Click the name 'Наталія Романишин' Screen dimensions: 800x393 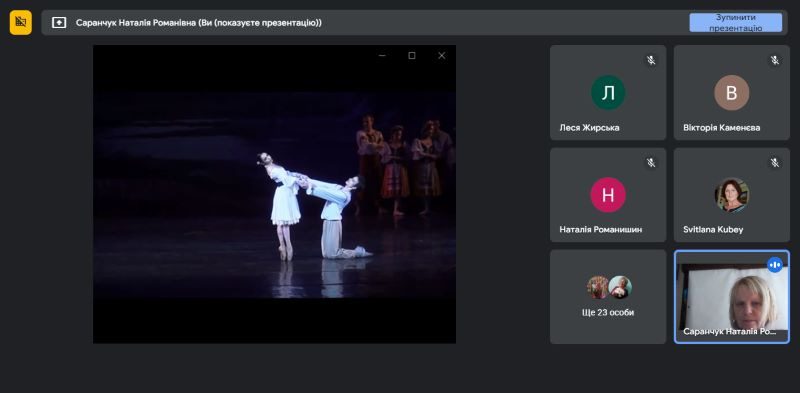click(x=601, y=230)
